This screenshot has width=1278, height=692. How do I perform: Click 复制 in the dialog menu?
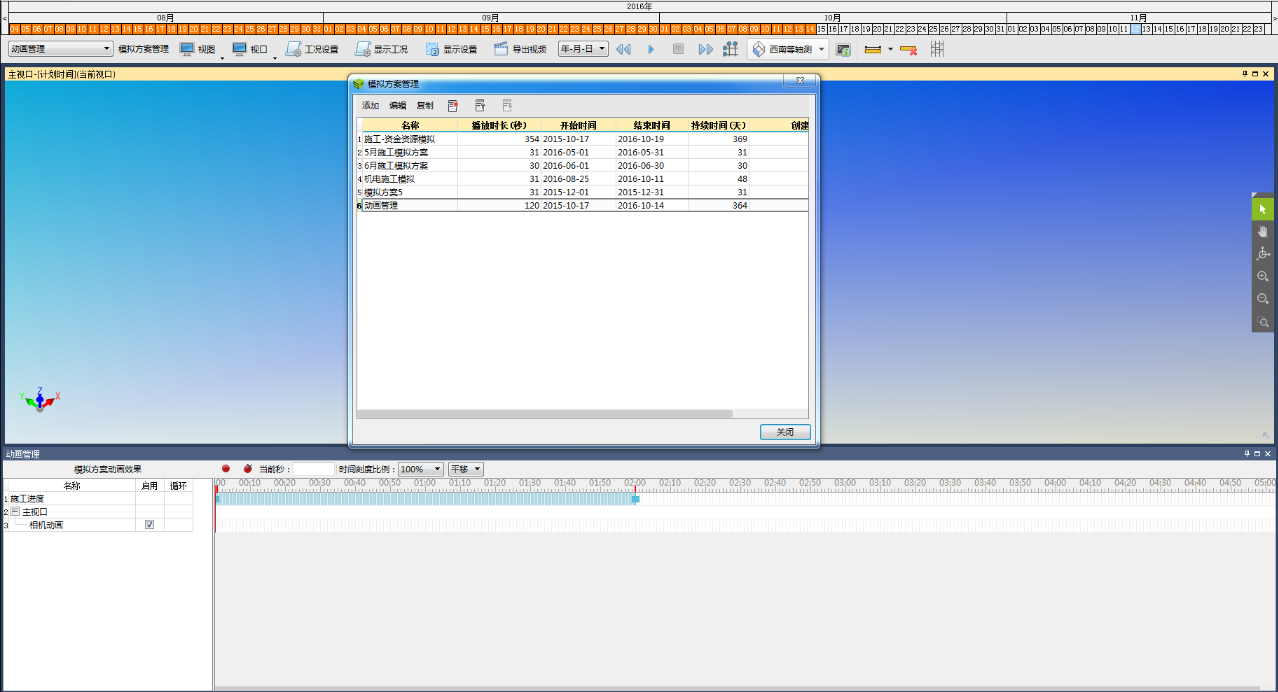(x=425, y=105)
